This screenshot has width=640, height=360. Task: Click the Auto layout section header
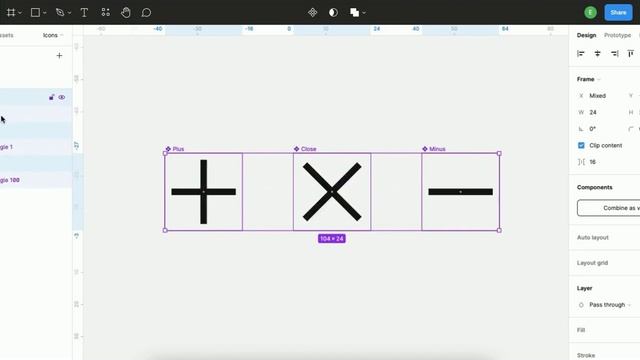coord(593,238)
